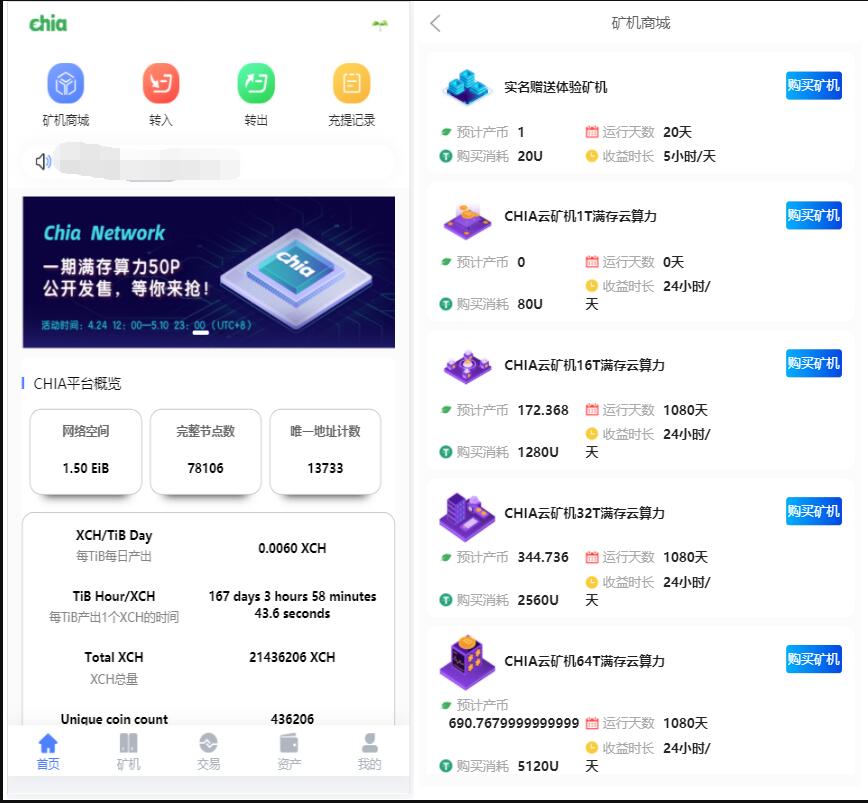Image resolution: width=868 pixels, height=803 pixels.
Task: Click the calendar icon beside 0天
Action: pos(592,262)
